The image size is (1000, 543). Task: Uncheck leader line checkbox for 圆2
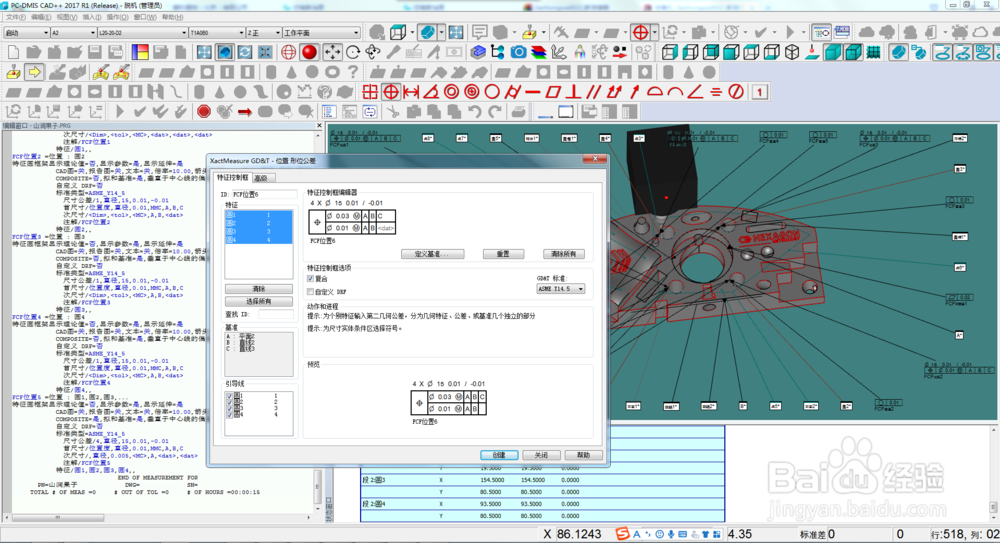[x=230, y=402]
